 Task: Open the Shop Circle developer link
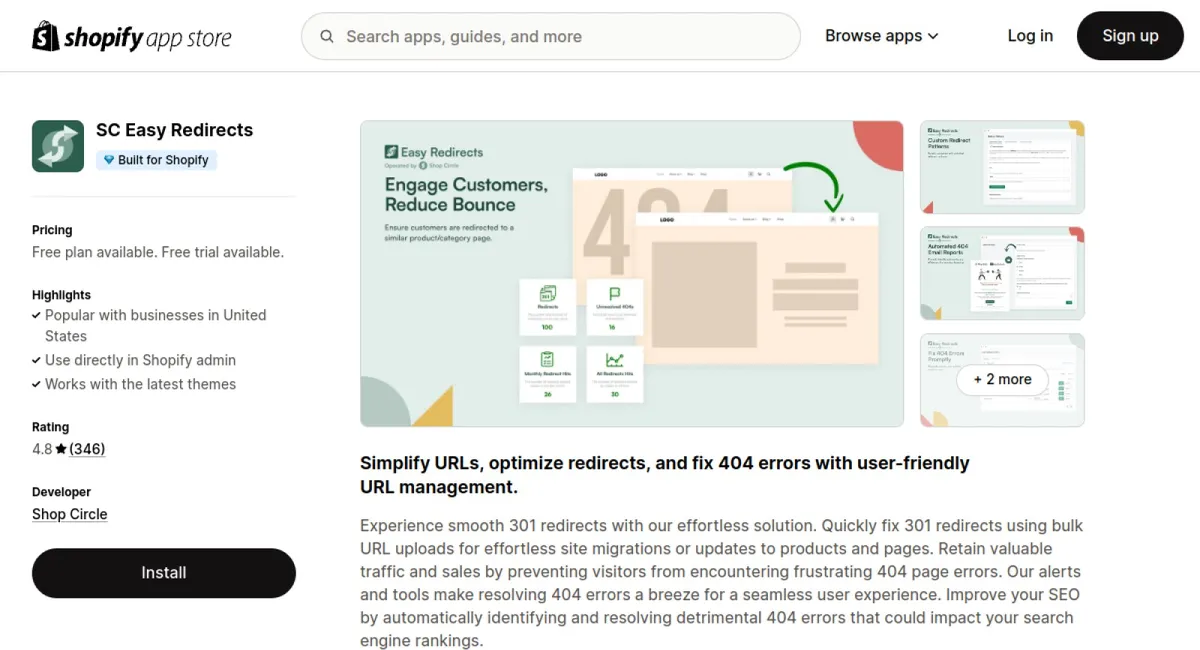point(70,514)
